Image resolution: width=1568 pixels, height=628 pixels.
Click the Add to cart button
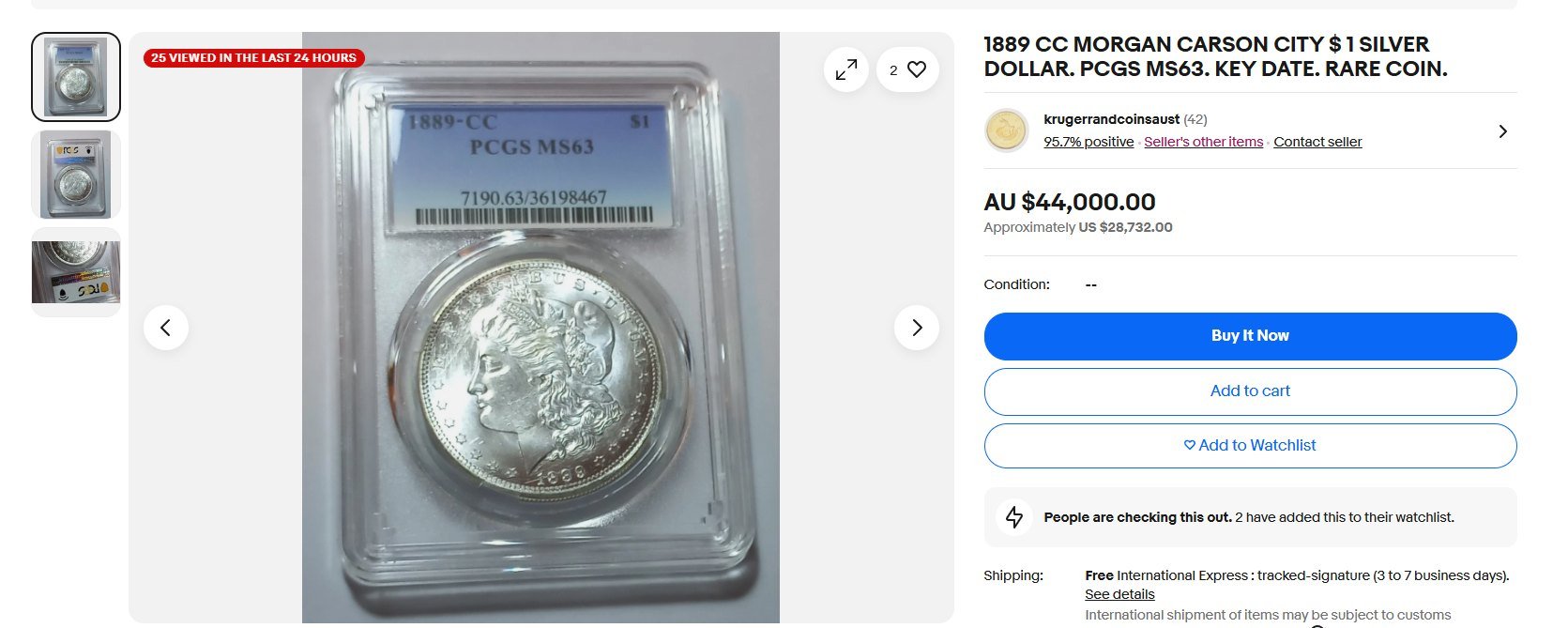tap(1250, 391)
